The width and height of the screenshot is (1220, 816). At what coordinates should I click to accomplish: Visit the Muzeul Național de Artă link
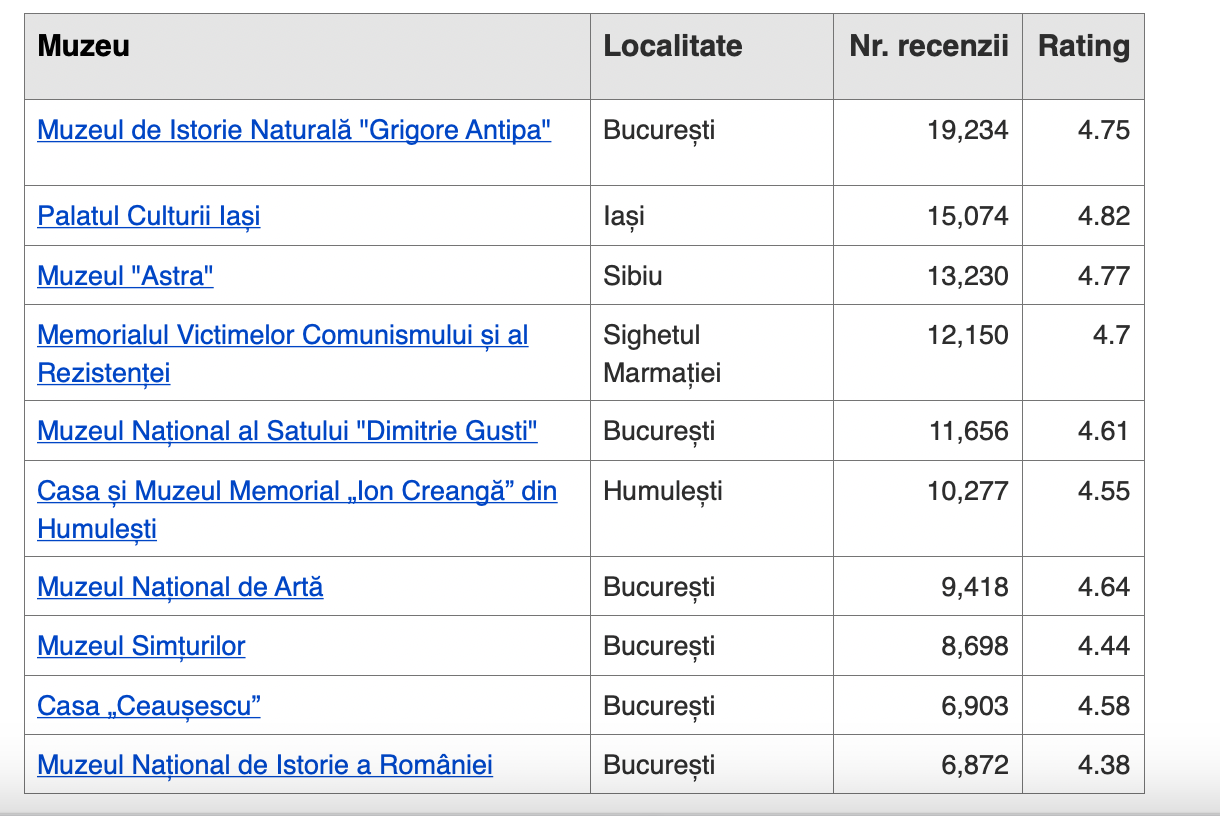pos(180,587)
